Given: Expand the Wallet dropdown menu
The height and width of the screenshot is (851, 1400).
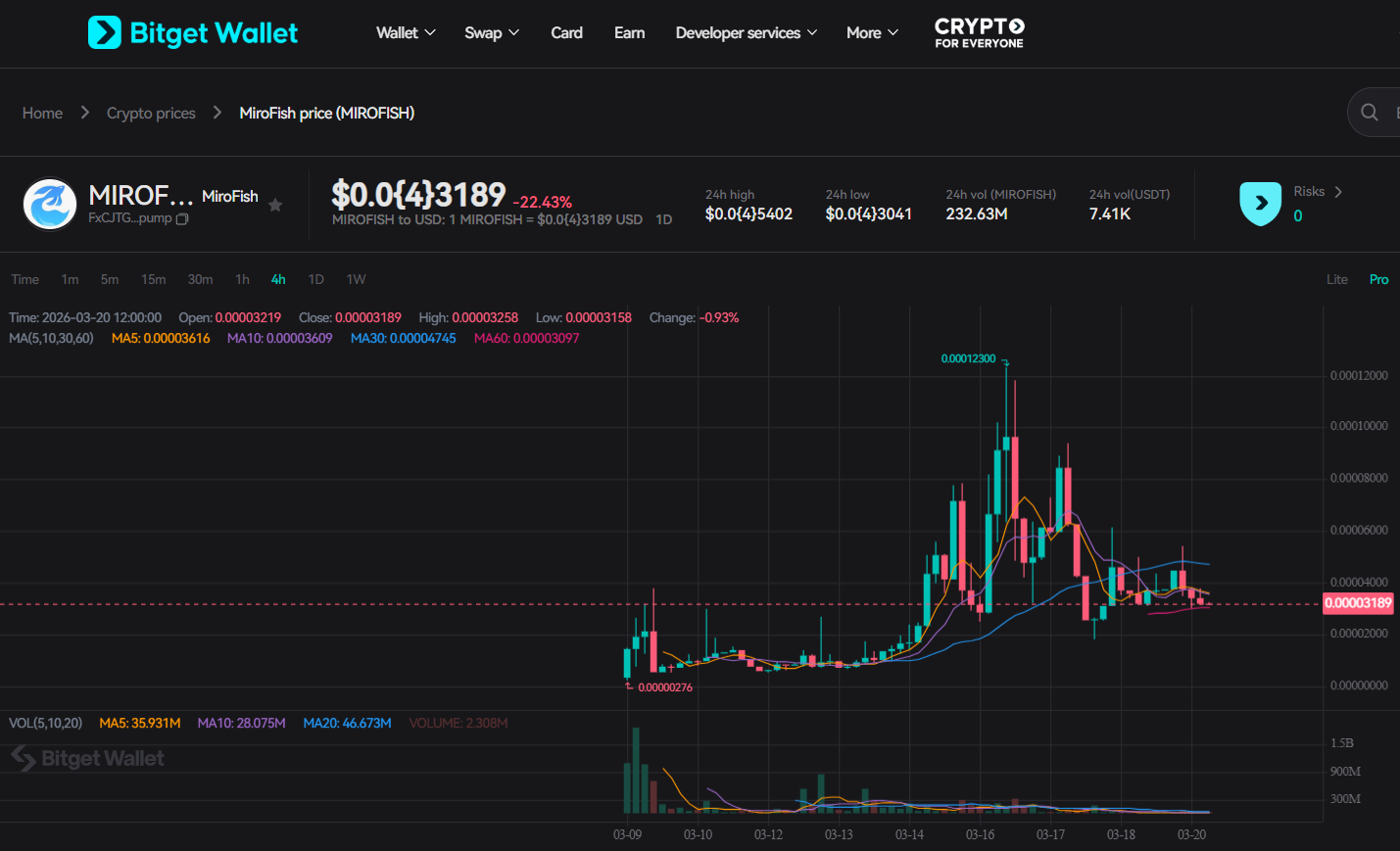Looking at the screenshot, I should click(x=406, y=32).
